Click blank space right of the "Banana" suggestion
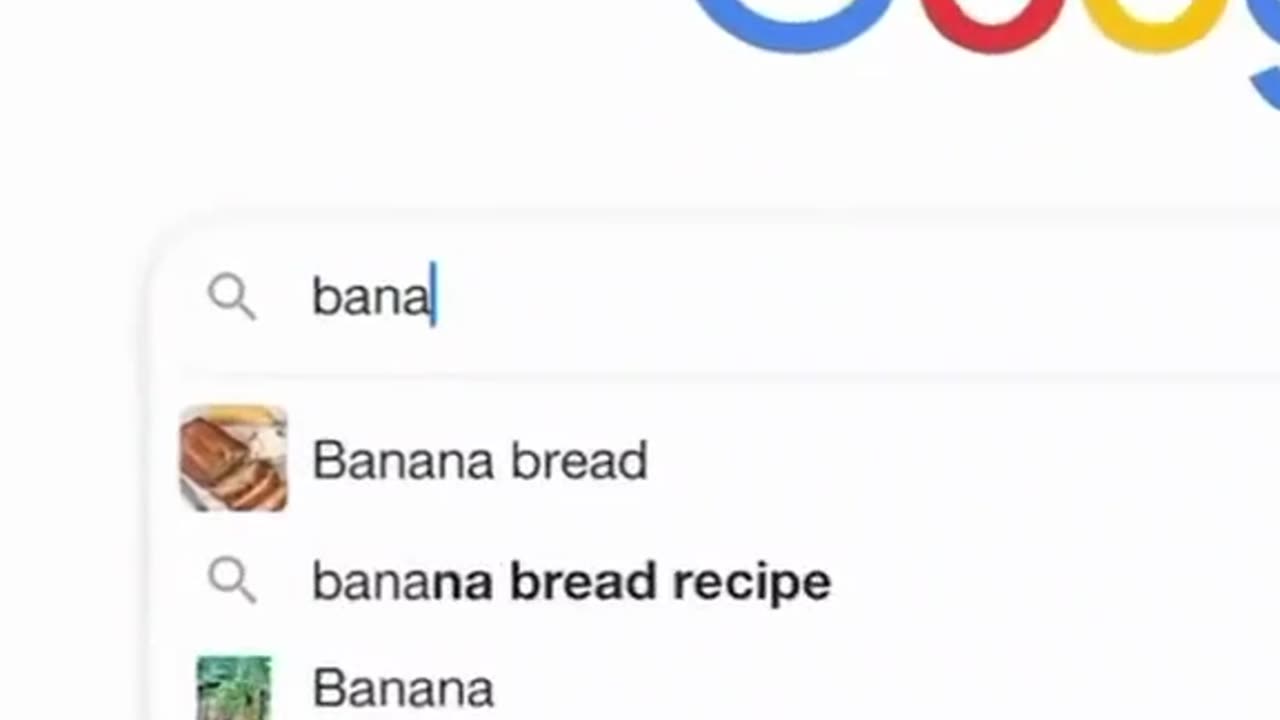The image size is (1280, 720). [850, 689]
